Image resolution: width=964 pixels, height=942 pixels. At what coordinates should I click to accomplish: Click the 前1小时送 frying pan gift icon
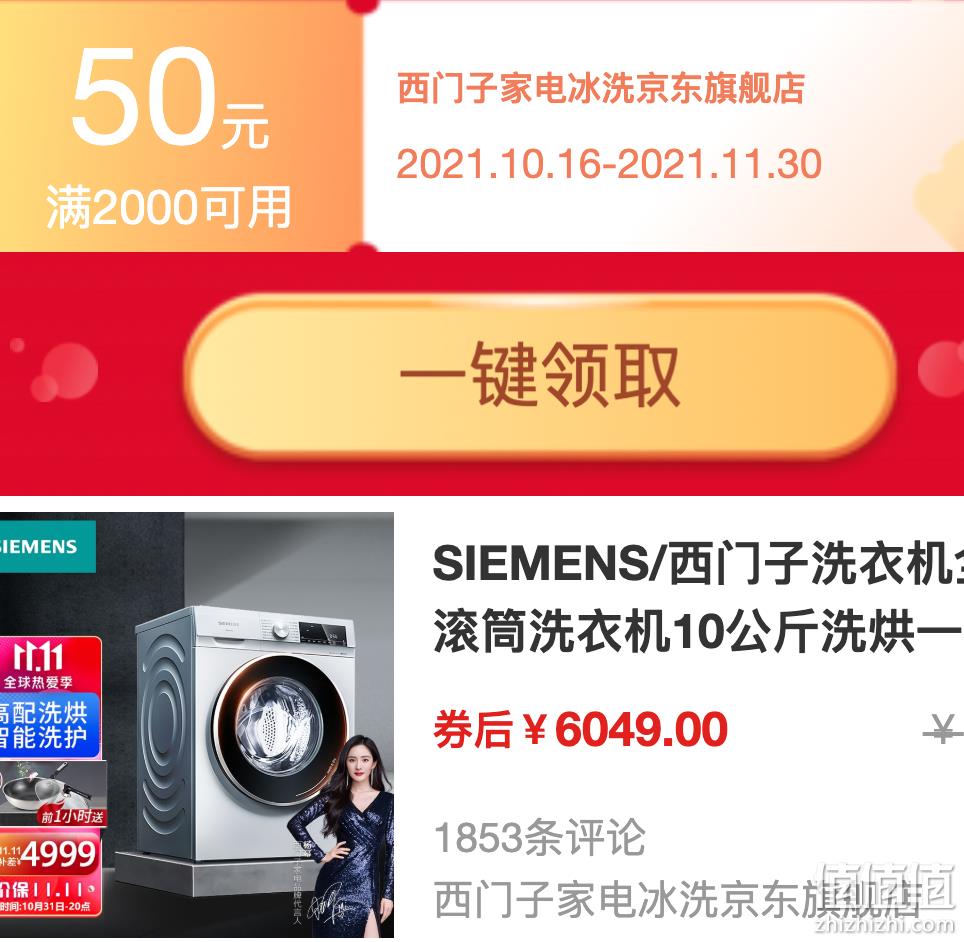(x=53, y=794)
